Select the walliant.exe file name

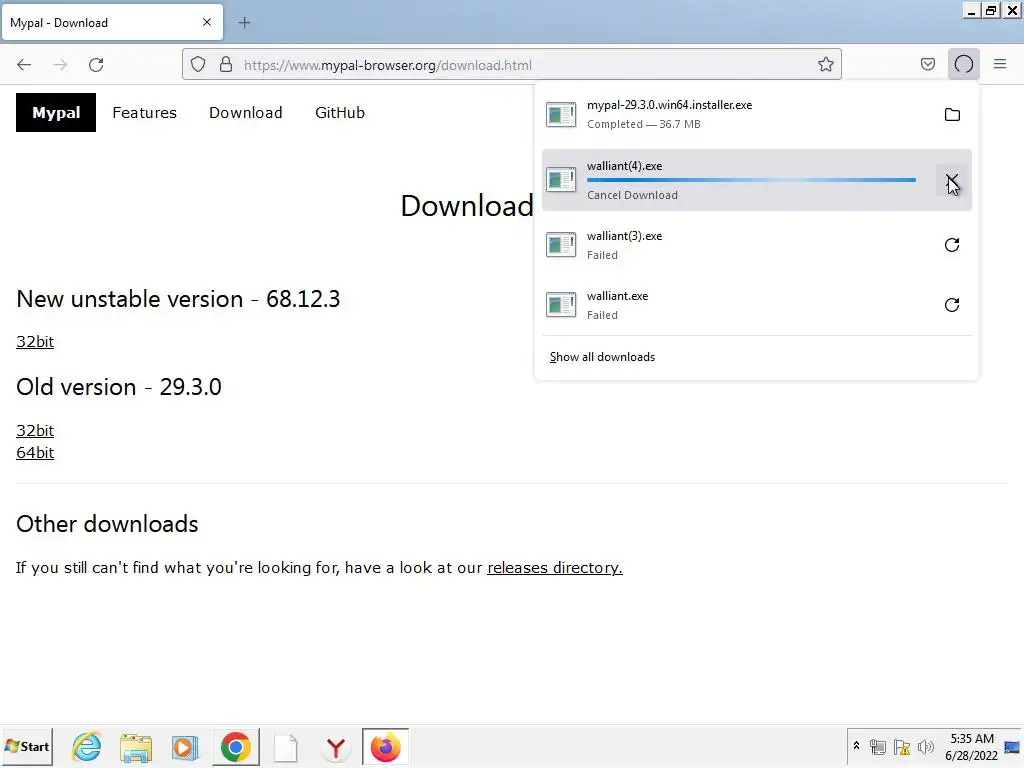click(617, 296)
